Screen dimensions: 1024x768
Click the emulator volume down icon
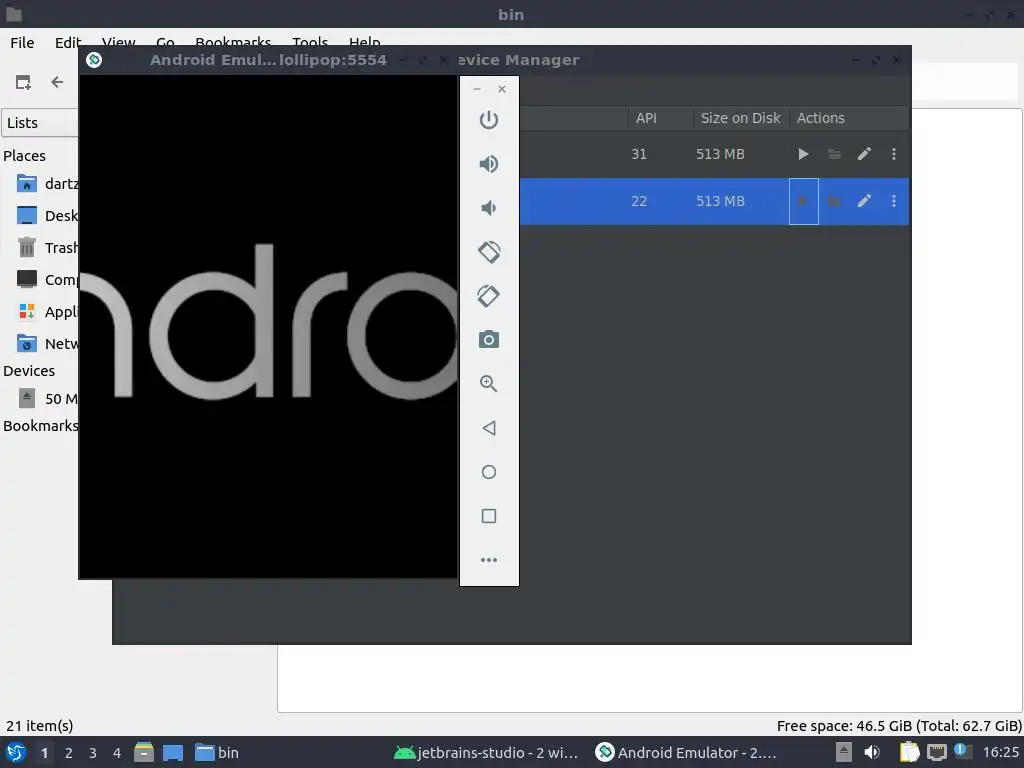488,208
